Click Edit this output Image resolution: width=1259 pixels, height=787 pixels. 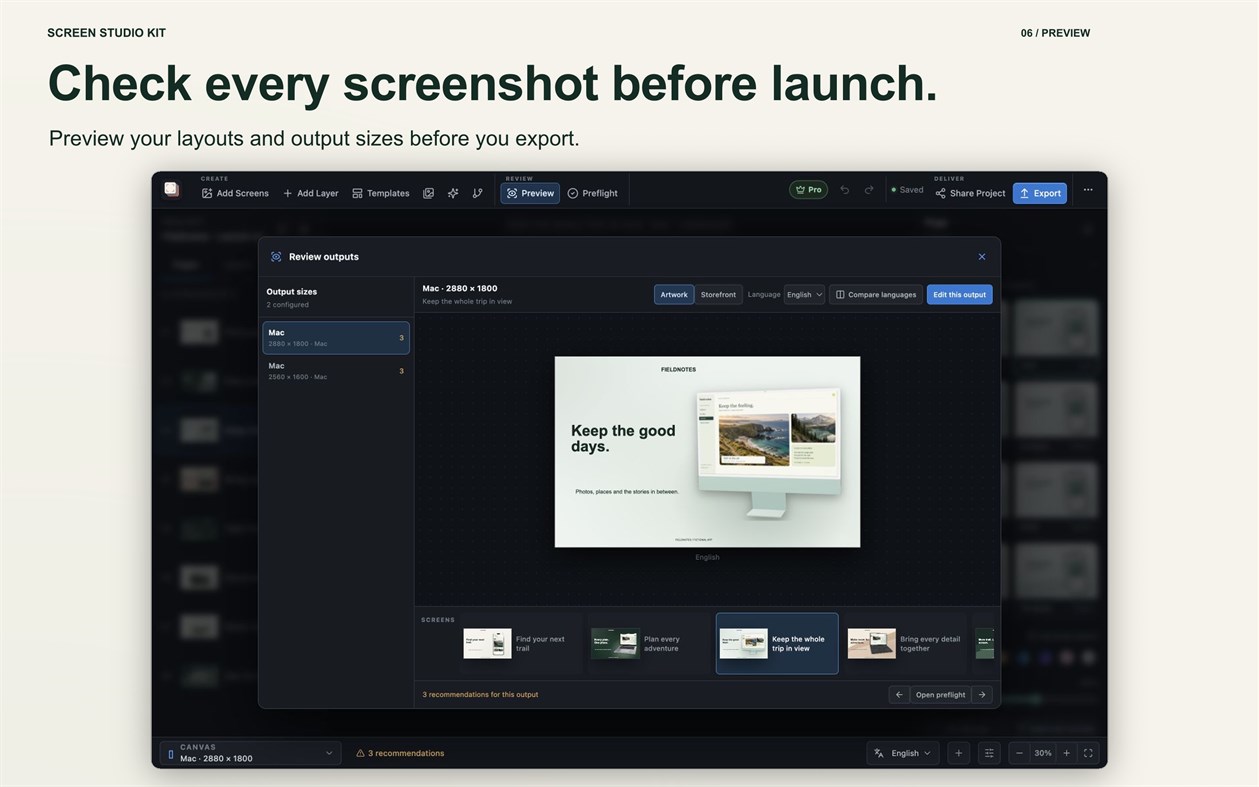point(960,294)
